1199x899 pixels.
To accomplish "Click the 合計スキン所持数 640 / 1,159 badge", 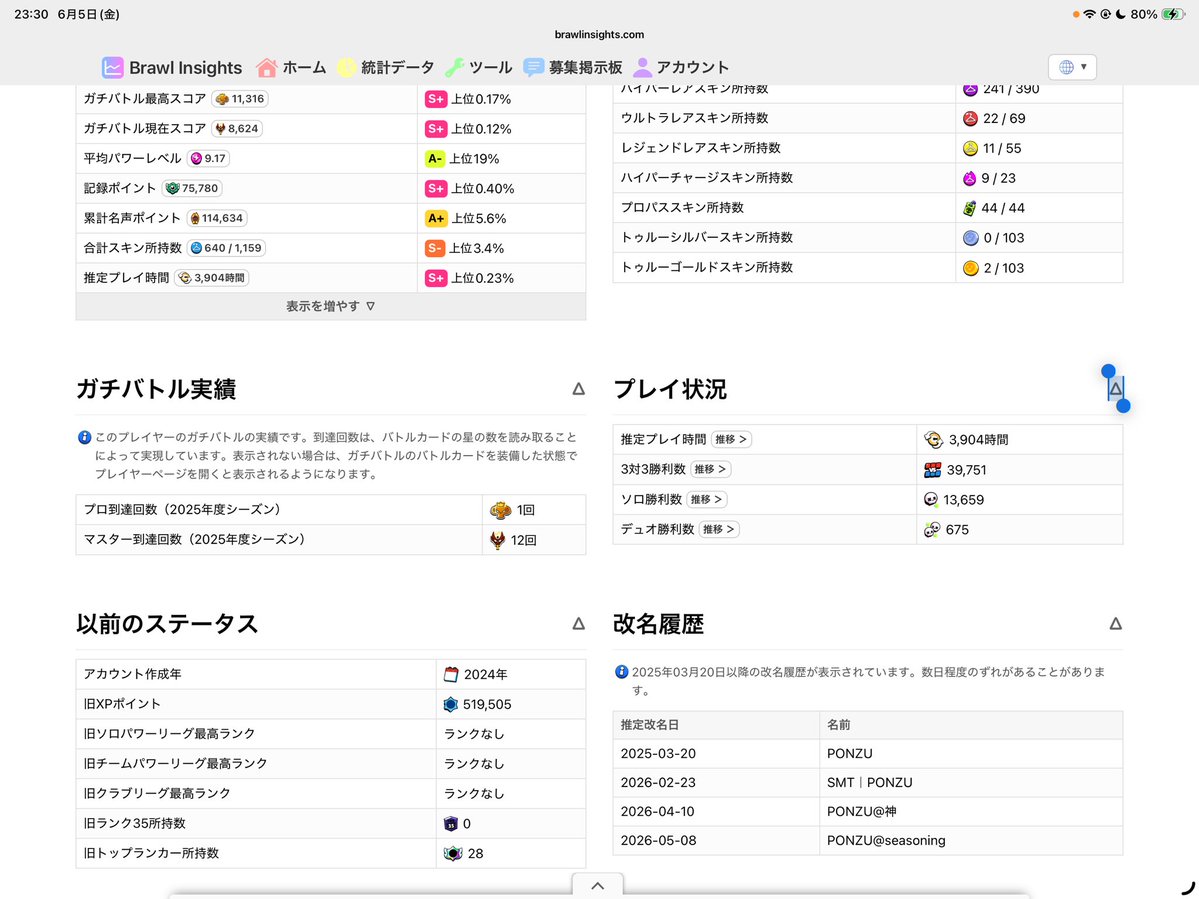I will (x=226, y=248).
